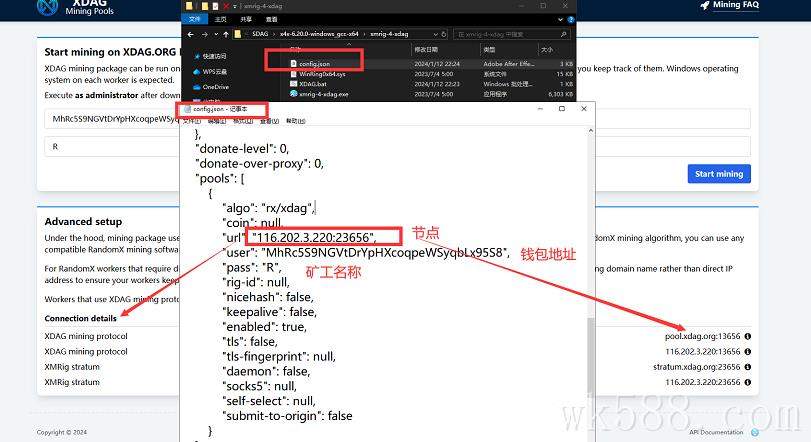Click the red X delete icon in quick access toolbar
811x442 pixels.
point(226,6)
